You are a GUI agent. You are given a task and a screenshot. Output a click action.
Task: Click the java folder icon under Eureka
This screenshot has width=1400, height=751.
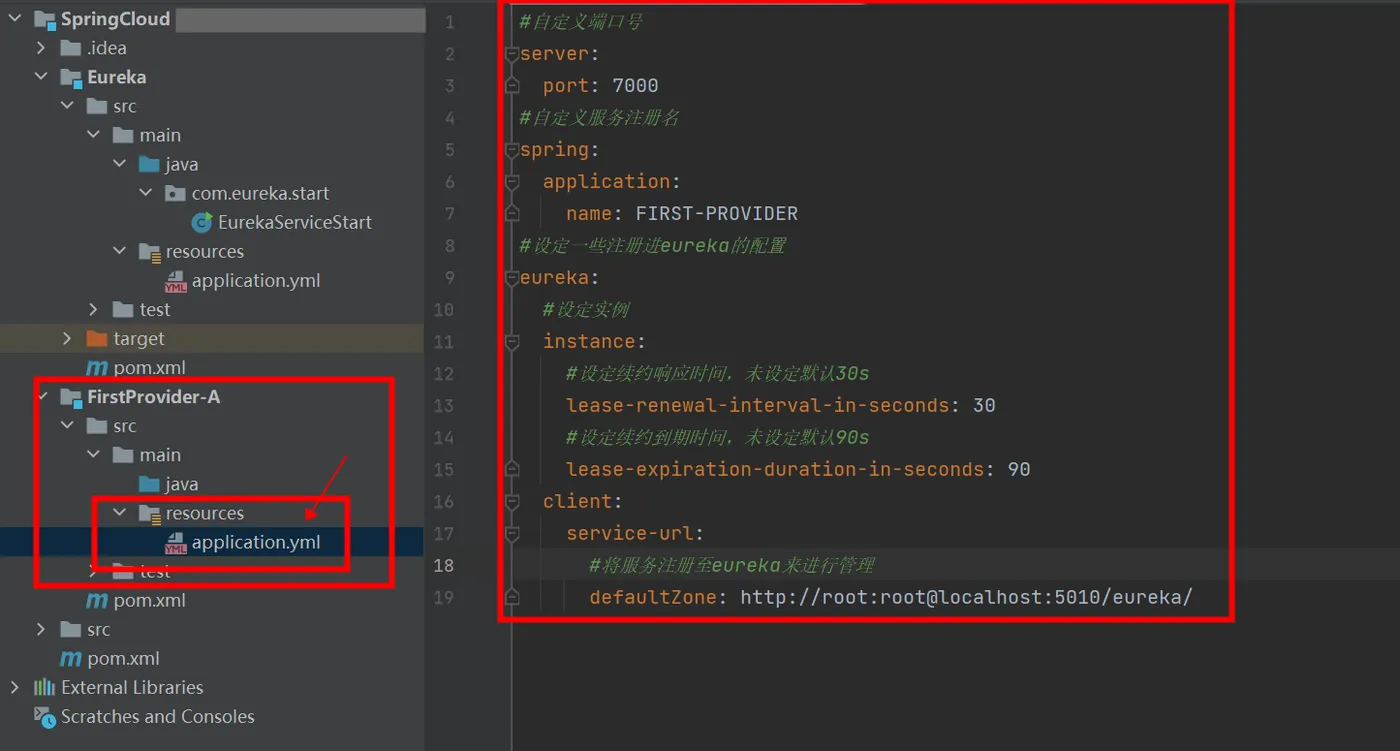(149, 164)
